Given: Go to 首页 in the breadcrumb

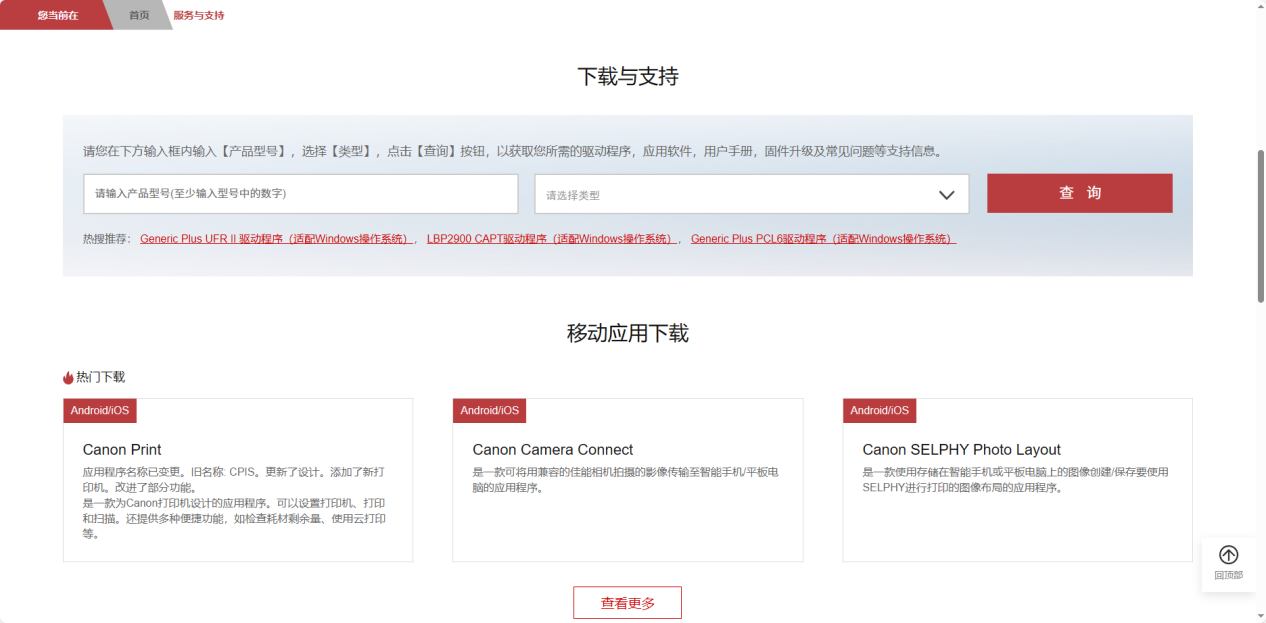Looking at the screenshot, I should pyautogui.click(x=139, y=15).
